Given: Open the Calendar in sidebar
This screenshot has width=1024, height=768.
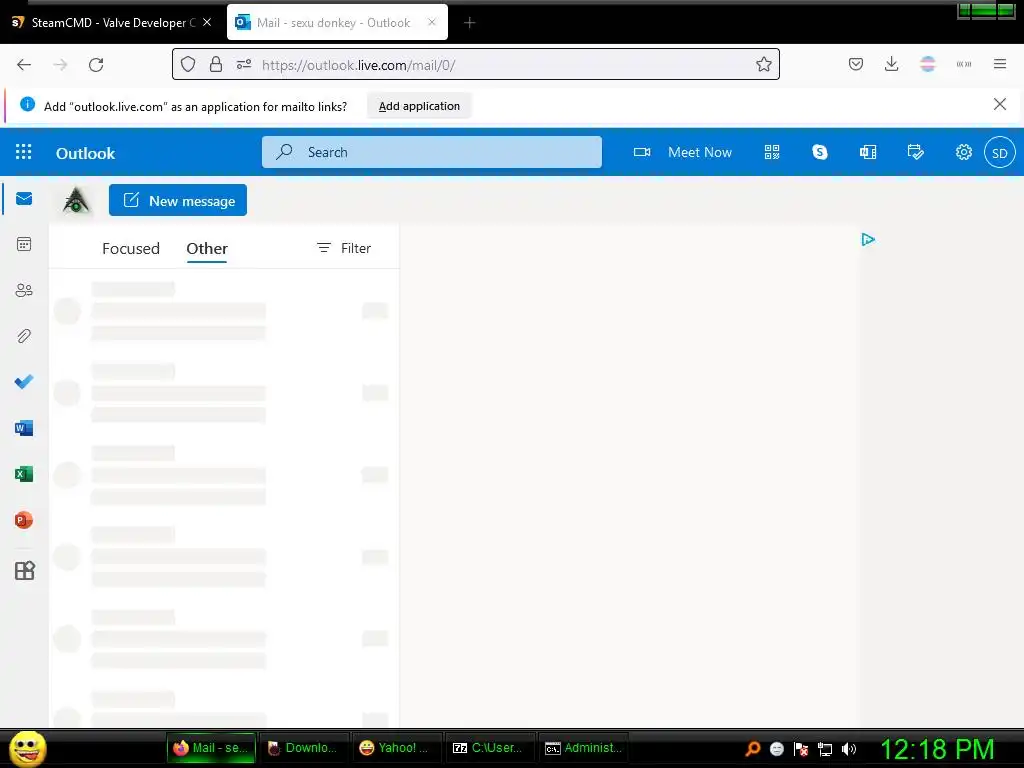Looking at the screenshot, I should [24, 244].
